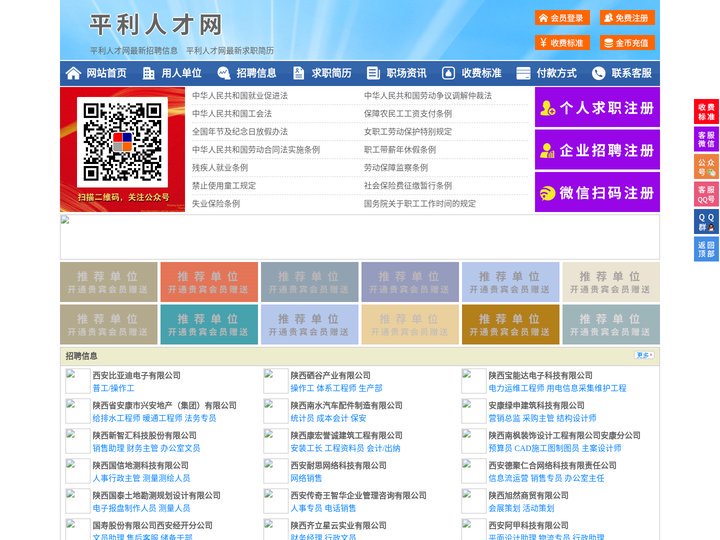Click the home icon beside 网站首页
The width and height of the screenshot is (720, 540).
pyautogui.click(x=73, y=73)
